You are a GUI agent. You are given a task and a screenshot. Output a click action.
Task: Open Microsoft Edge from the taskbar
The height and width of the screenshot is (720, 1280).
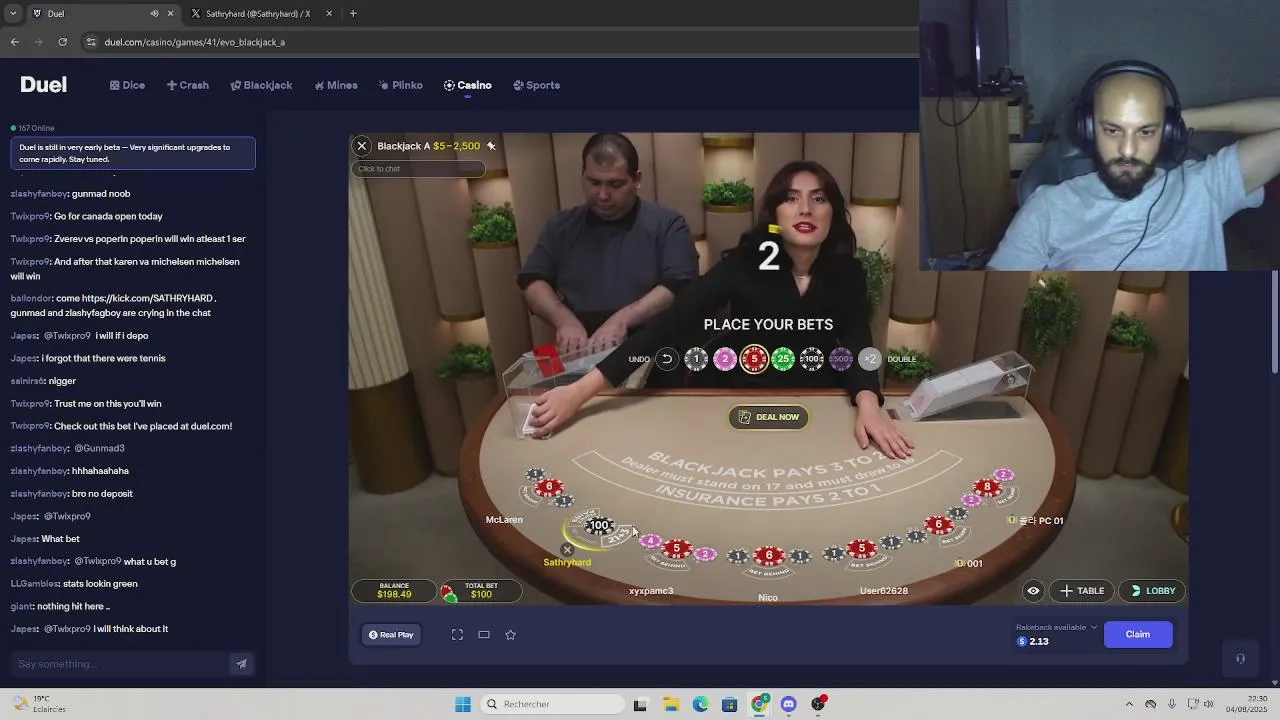pyautogui.click(x=700, y=704)
